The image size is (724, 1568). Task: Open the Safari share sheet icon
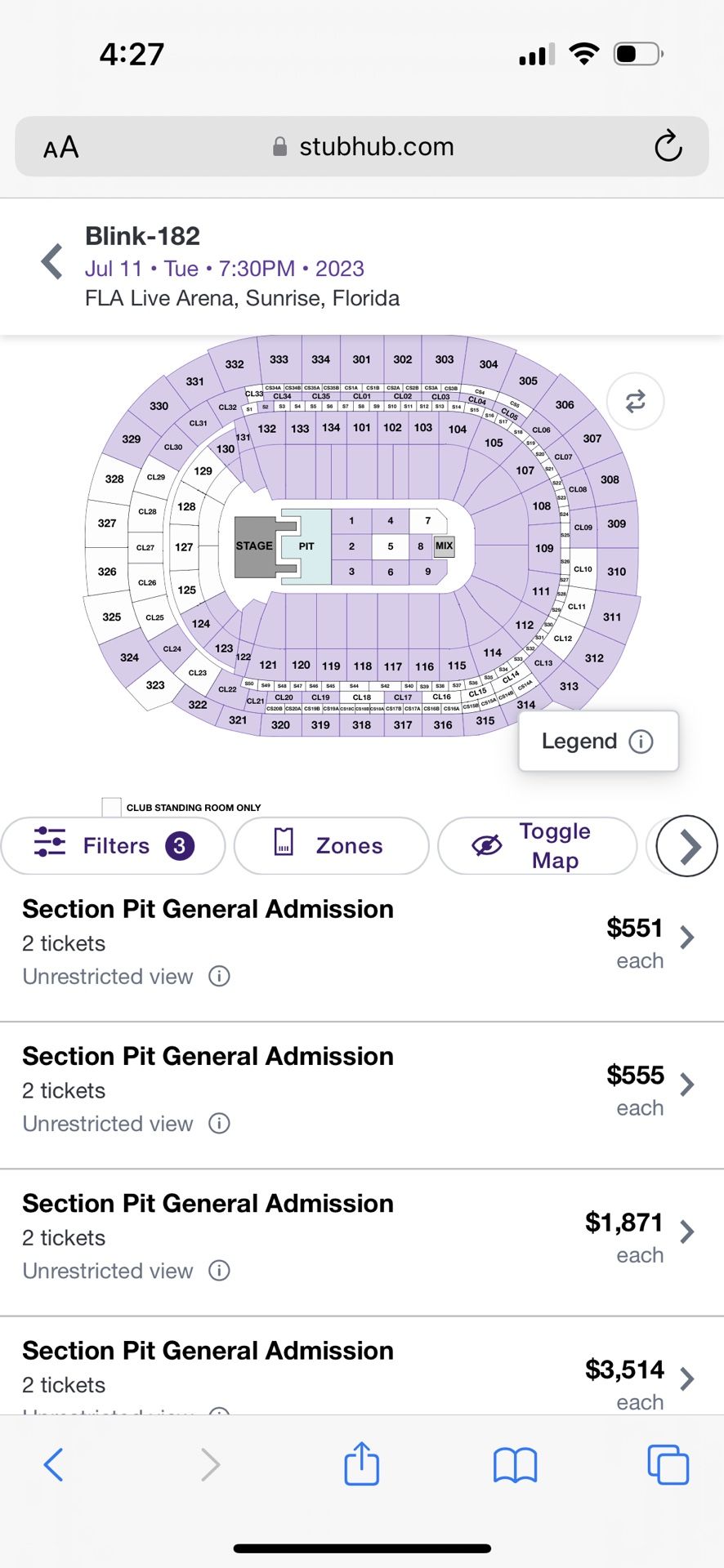coord(361,1463)
